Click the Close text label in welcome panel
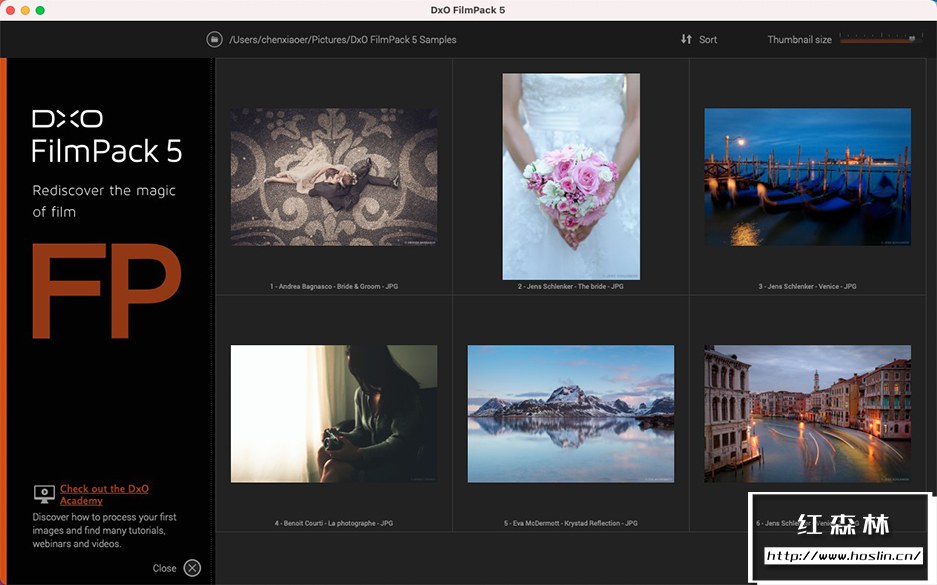The width and height of the screenshot is (937, 585). pos(164,568)
